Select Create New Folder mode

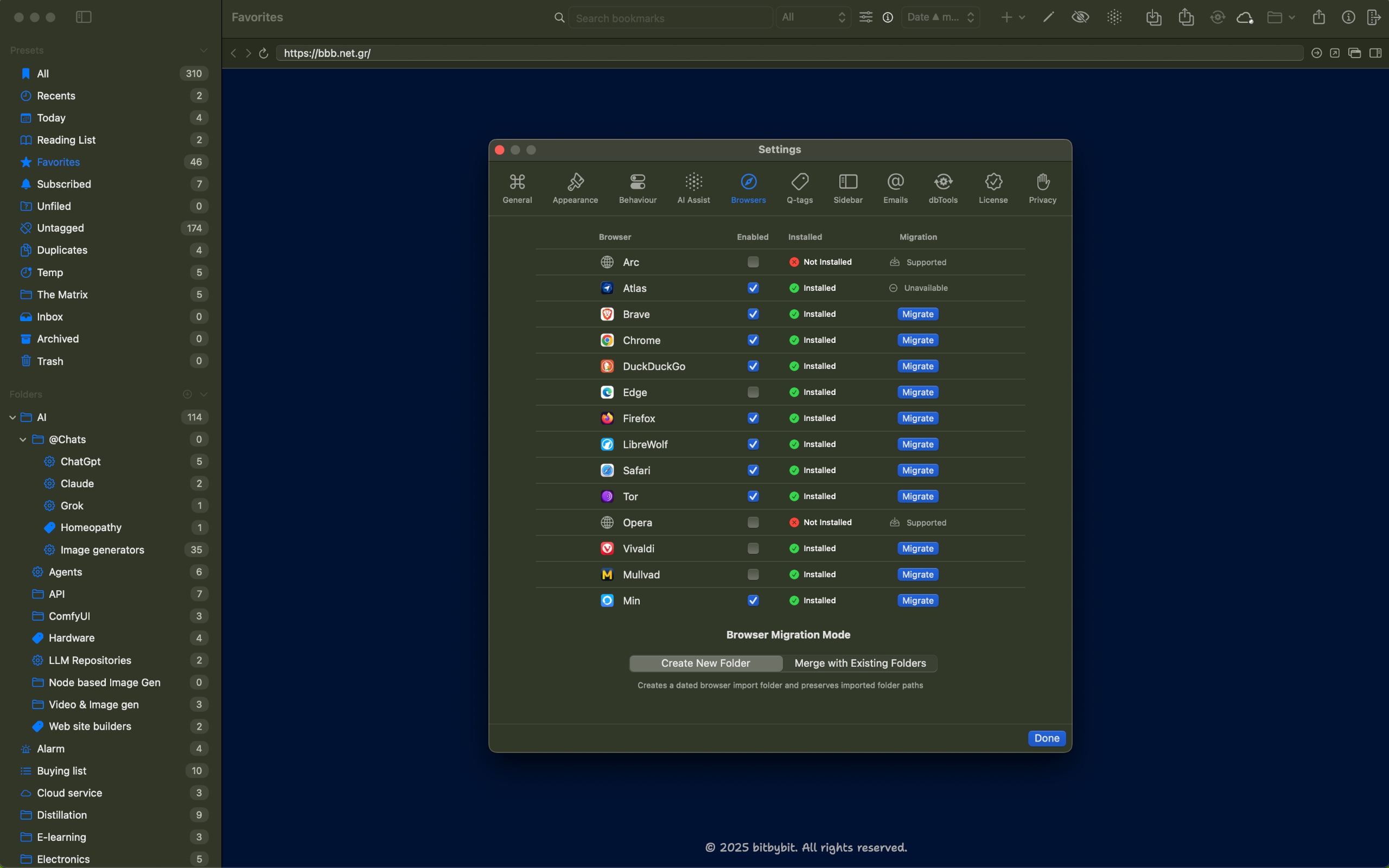pos(705,663)
